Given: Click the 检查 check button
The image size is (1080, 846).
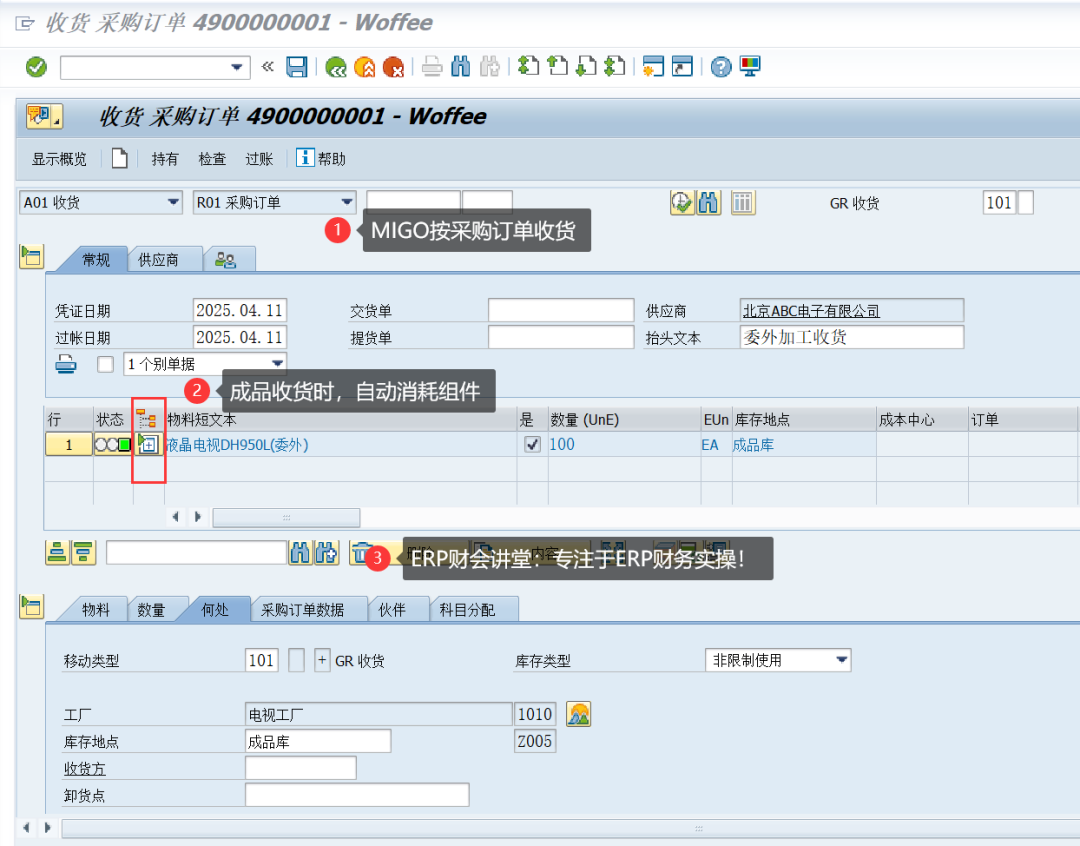Looking at the screenshot, I should coord(212,159).
